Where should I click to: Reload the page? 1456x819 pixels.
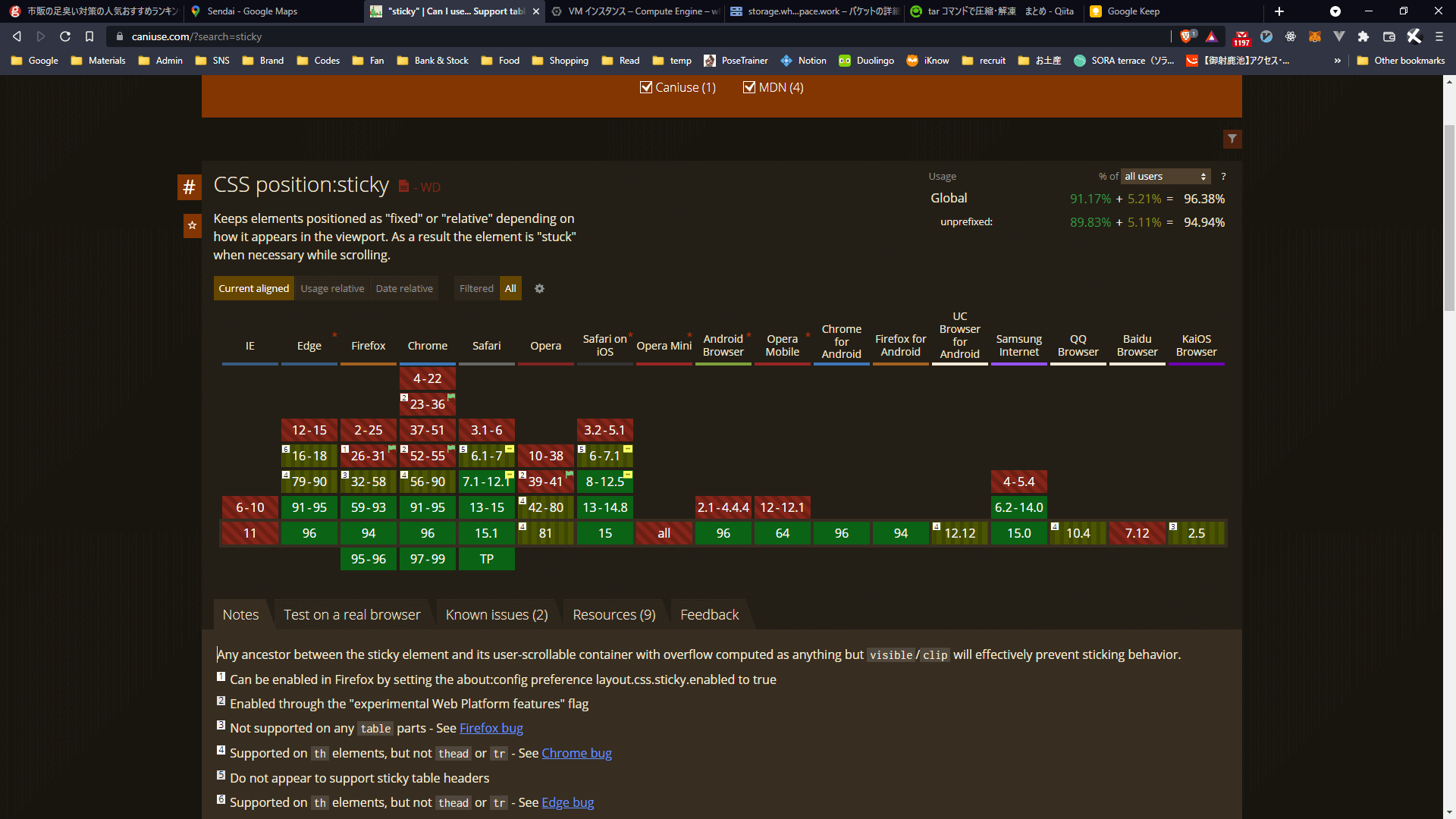pos(65,36)
